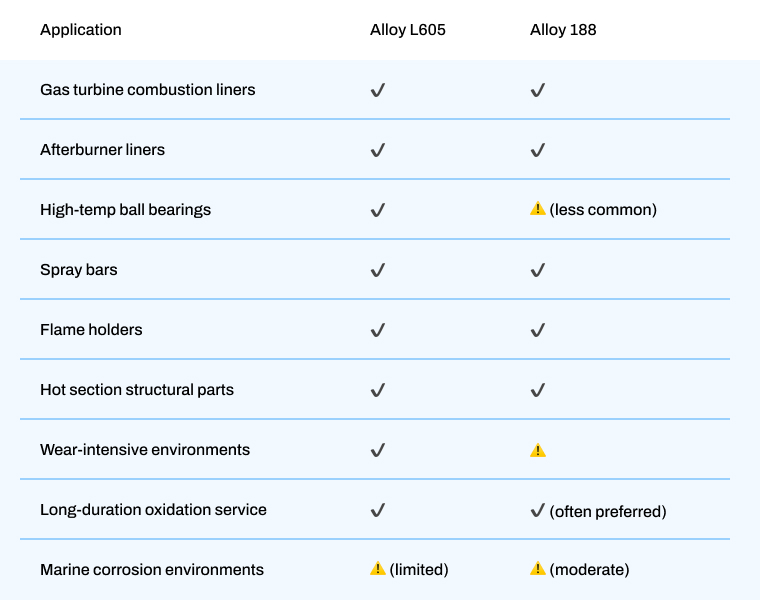Click Alloy L605 checkmark for High-temp ball bearings
Screen dimensions: 760x600
[x=377, y=210]
